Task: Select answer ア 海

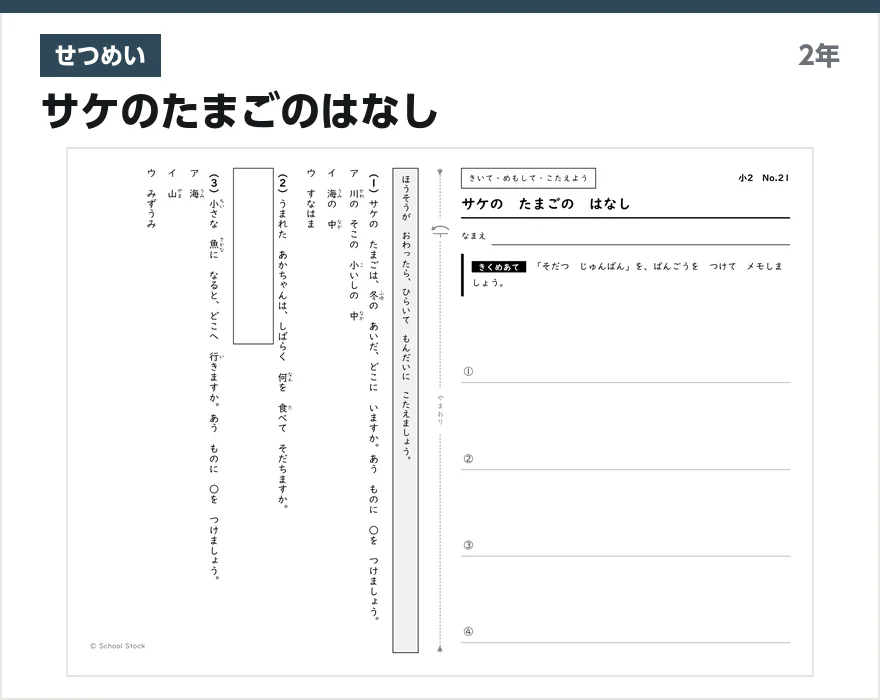Action: coord(195,184)
